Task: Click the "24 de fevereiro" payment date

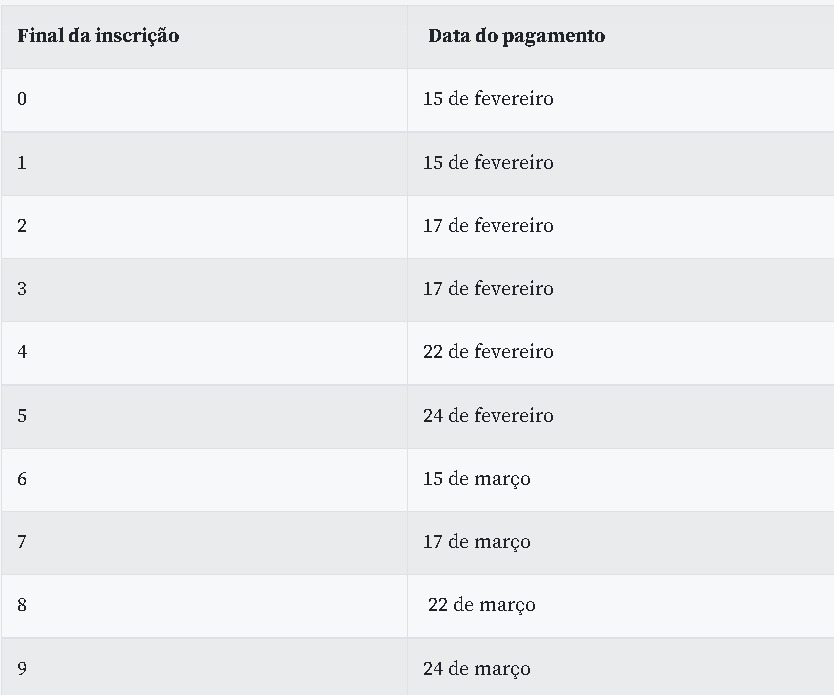Action: [x=488, y=416]
